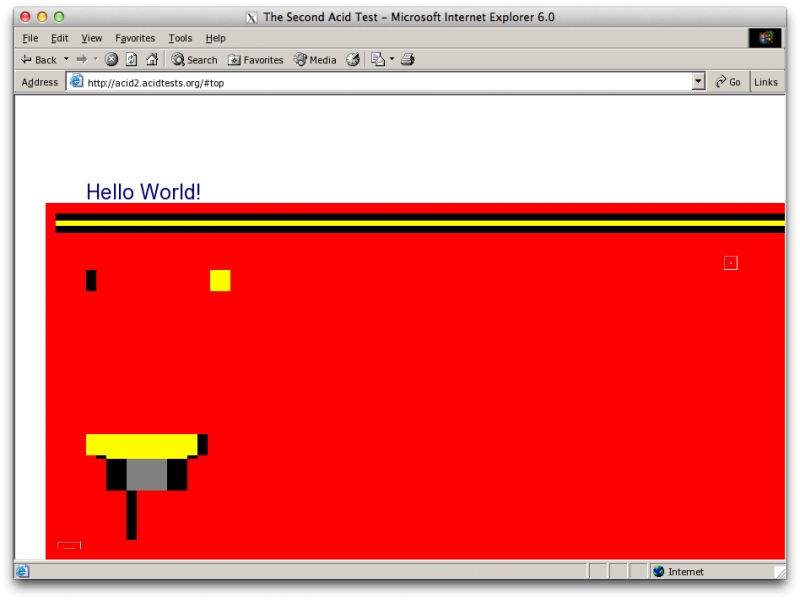This screenshot has height=600, width=800.
Task: Click the Stop loading icon
Action: click(111, 60)
